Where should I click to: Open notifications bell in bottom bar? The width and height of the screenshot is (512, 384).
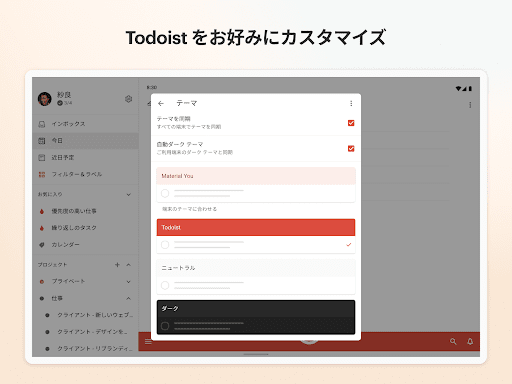coord(470,341)
